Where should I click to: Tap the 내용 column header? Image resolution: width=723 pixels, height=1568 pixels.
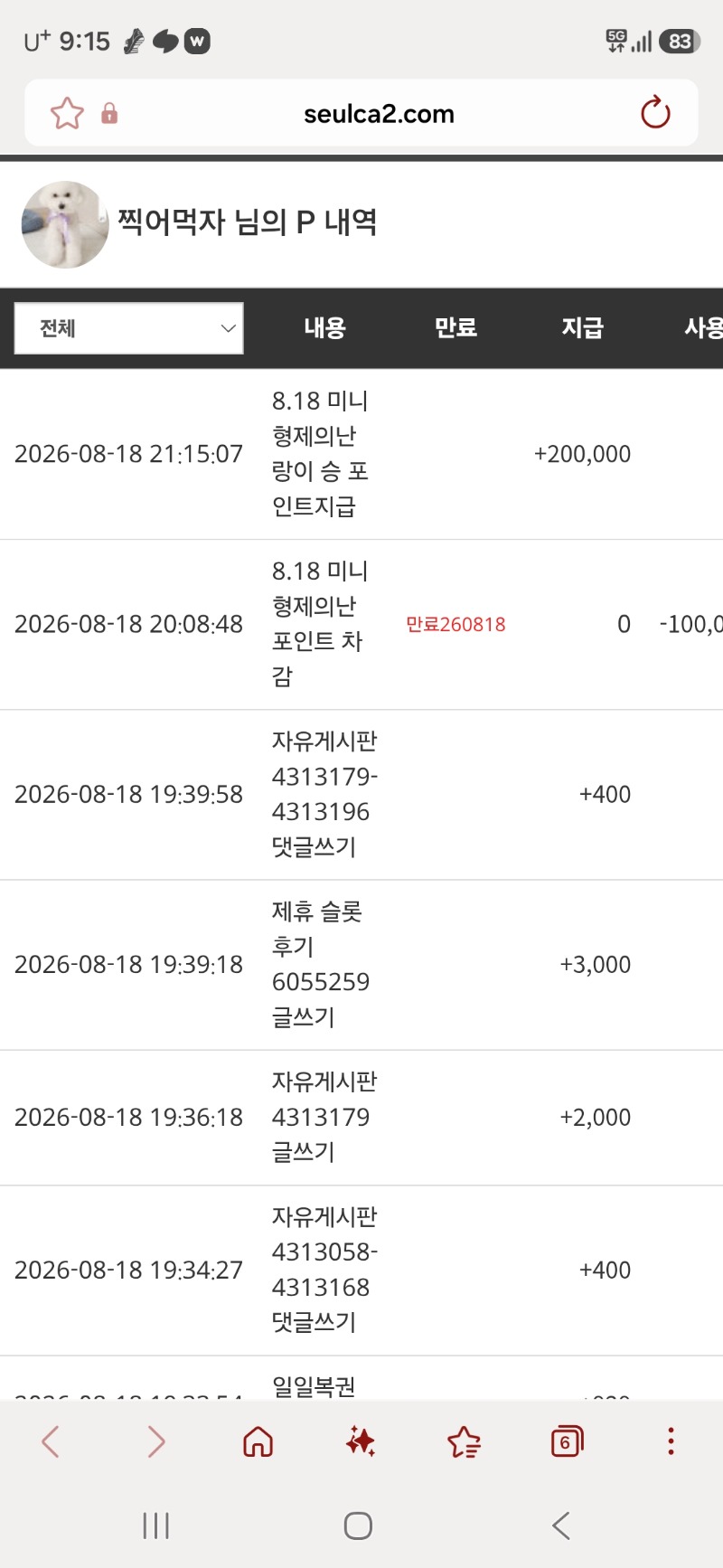point(324,328)
